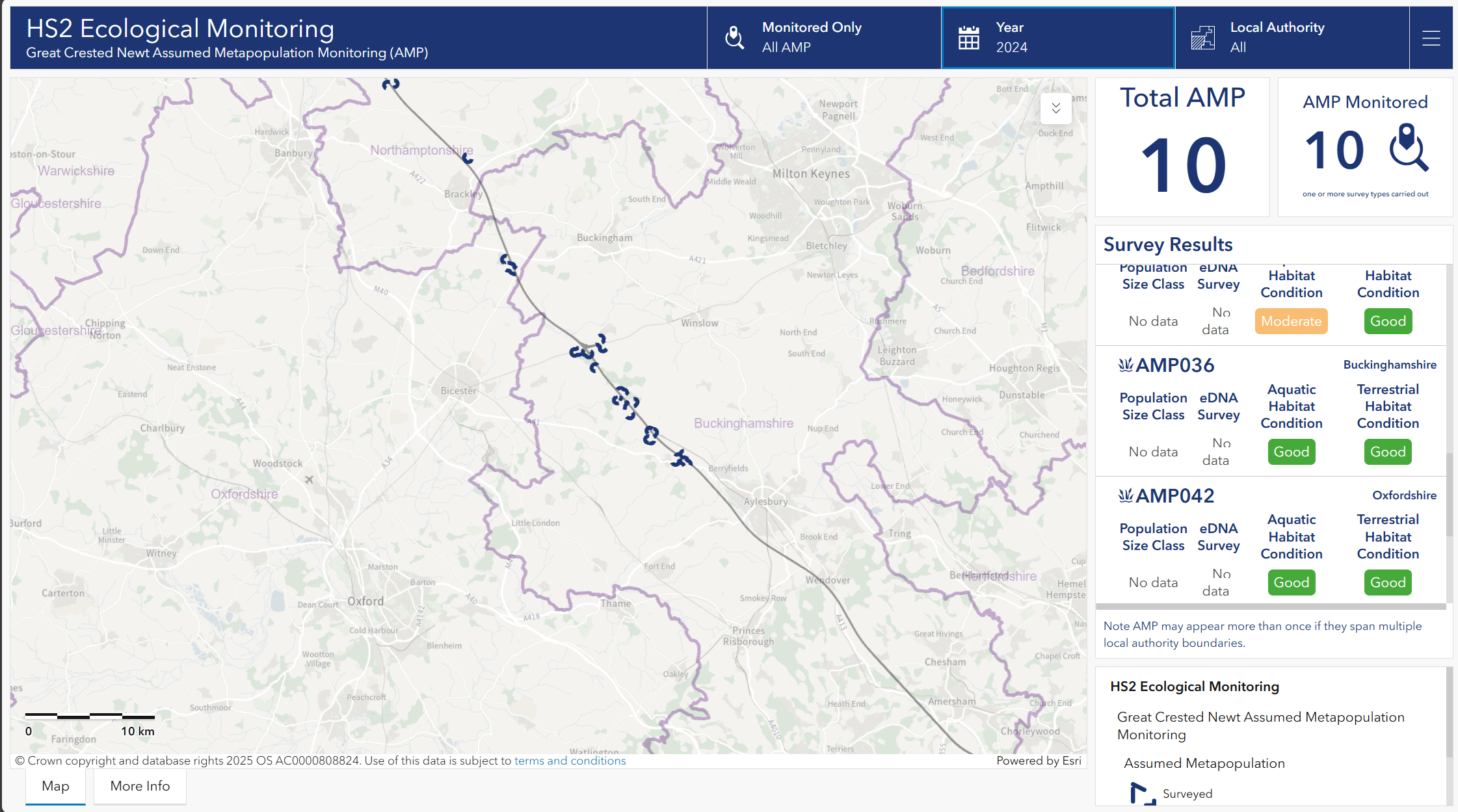Click the Bicester map label

458,391
